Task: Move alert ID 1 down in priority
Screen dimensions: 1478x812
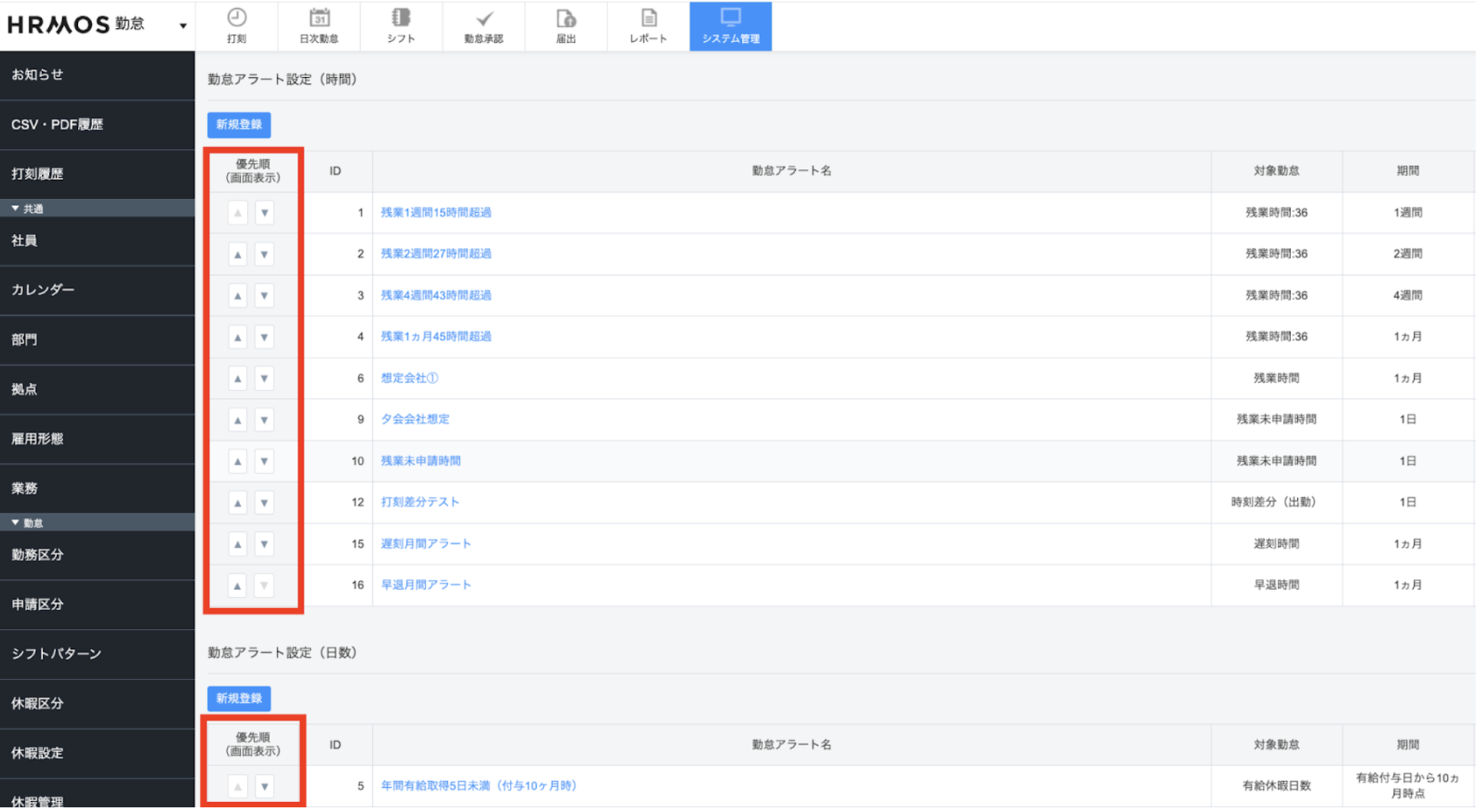Action: click(x=264, y=213)
